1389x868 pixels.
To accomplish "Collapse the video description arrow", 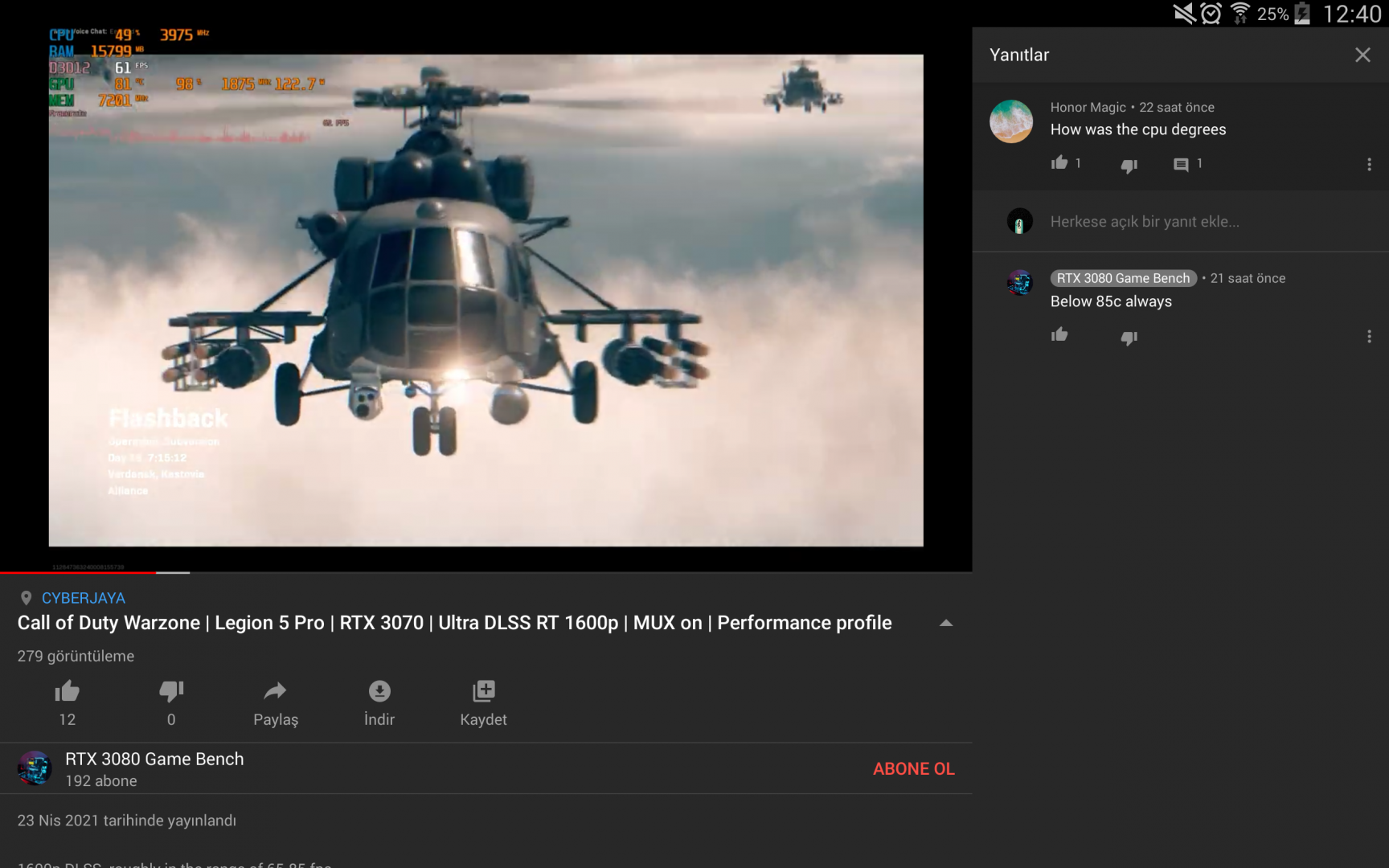I will [946, 623].
